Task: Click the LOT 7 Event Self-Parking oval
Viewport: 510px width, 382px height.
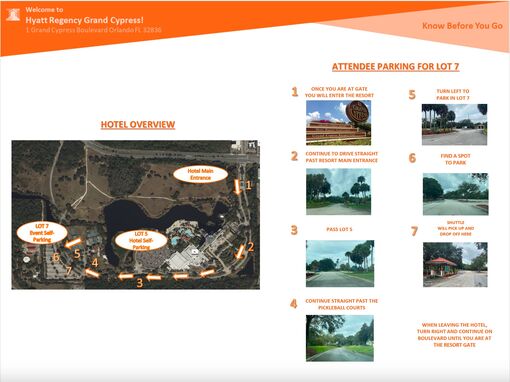Action: [42, 233]
